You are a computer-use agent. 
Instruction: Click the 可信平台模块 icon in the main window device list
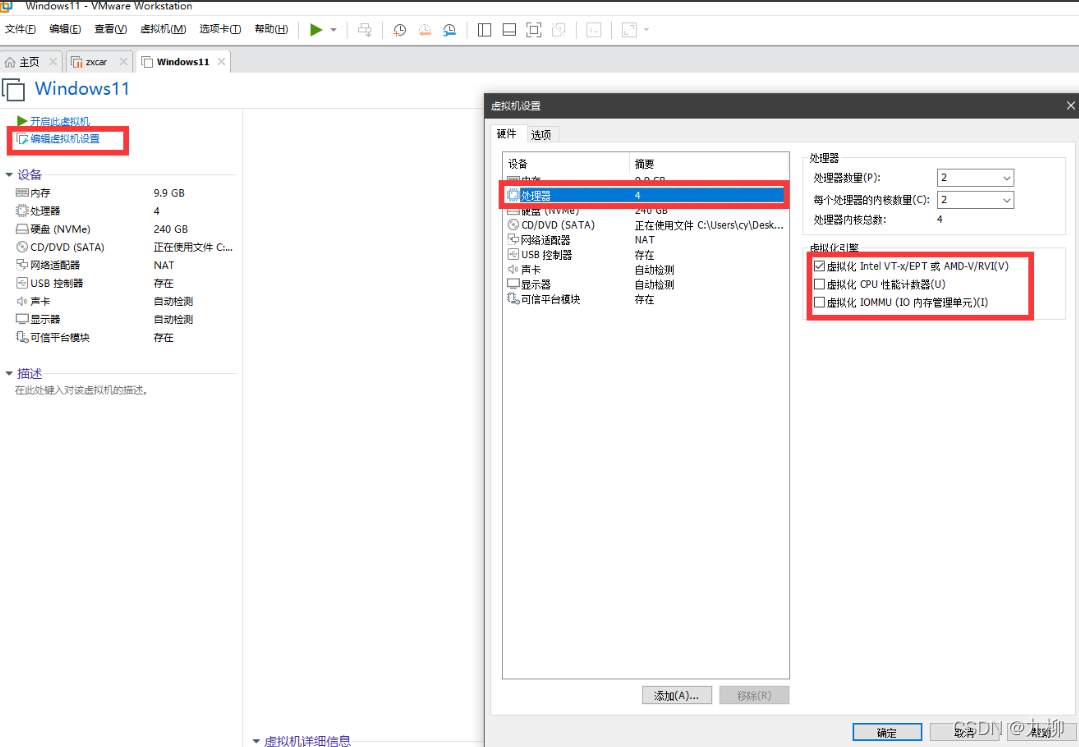(22, 337)
